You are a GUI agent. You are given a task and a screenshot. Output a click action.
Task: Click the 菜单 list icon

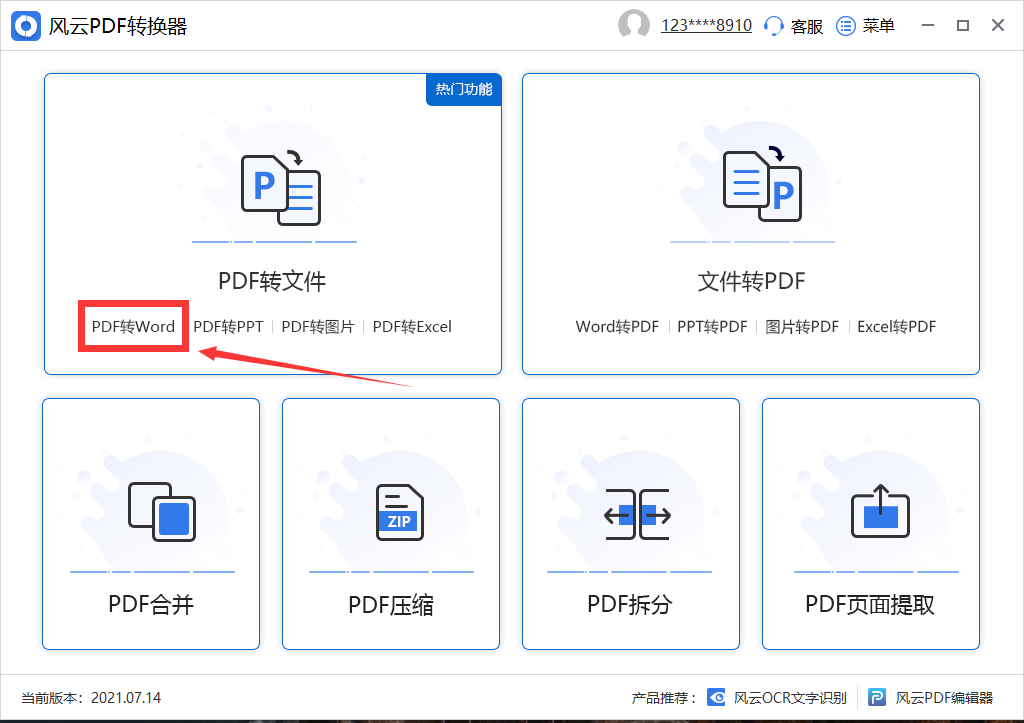pos(846,26)
